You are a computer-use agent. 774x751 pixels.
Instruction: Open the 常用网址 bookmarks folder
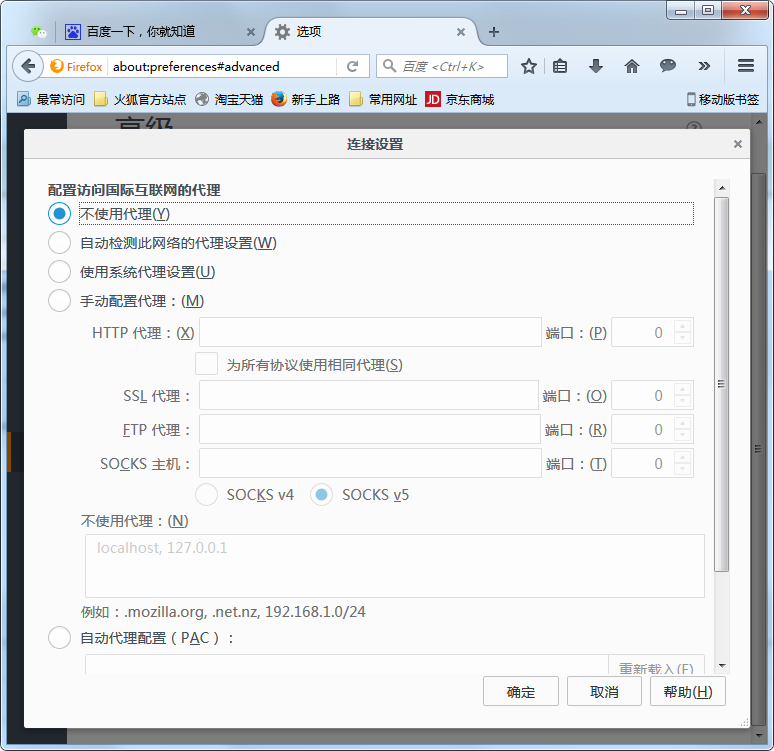(x=383, y=100)
